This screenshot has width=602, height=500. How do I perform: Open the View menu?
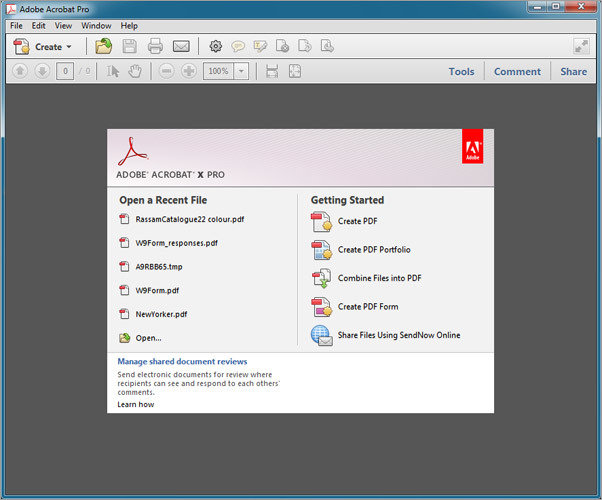tap(63, 26)
